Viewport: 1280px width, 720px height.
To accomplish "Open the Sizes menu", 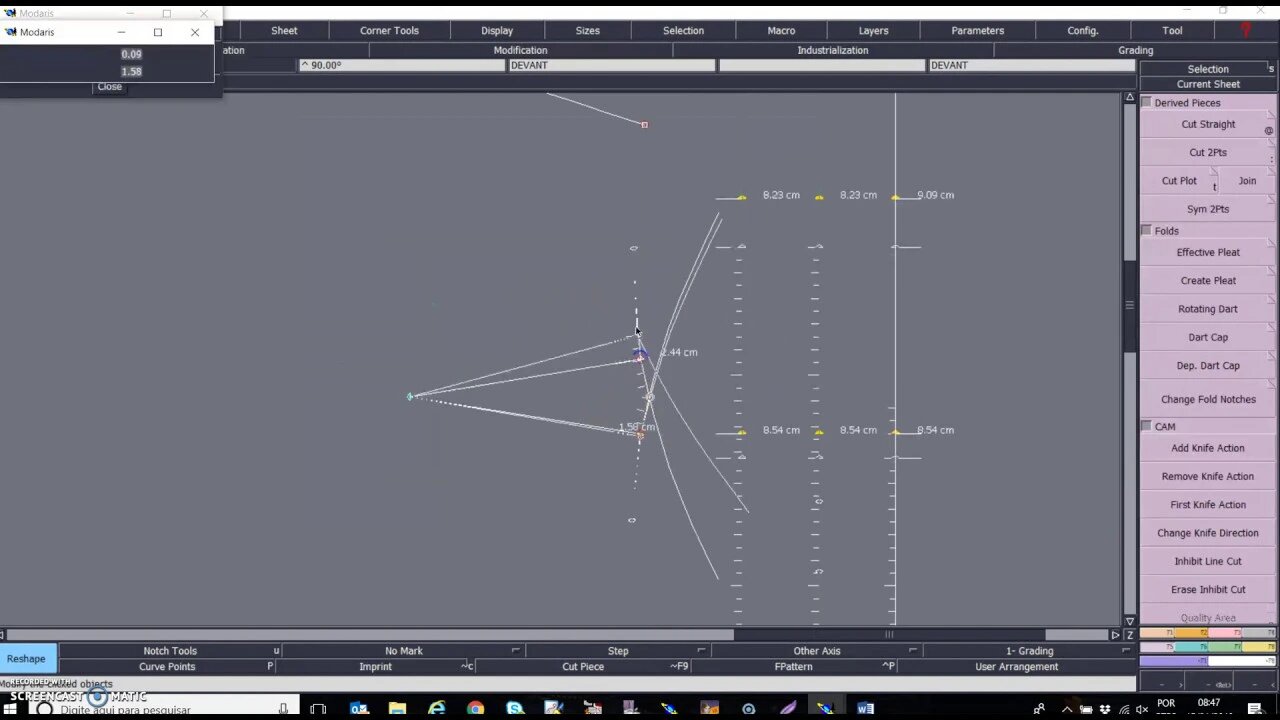I will click(x=588, y=30).
